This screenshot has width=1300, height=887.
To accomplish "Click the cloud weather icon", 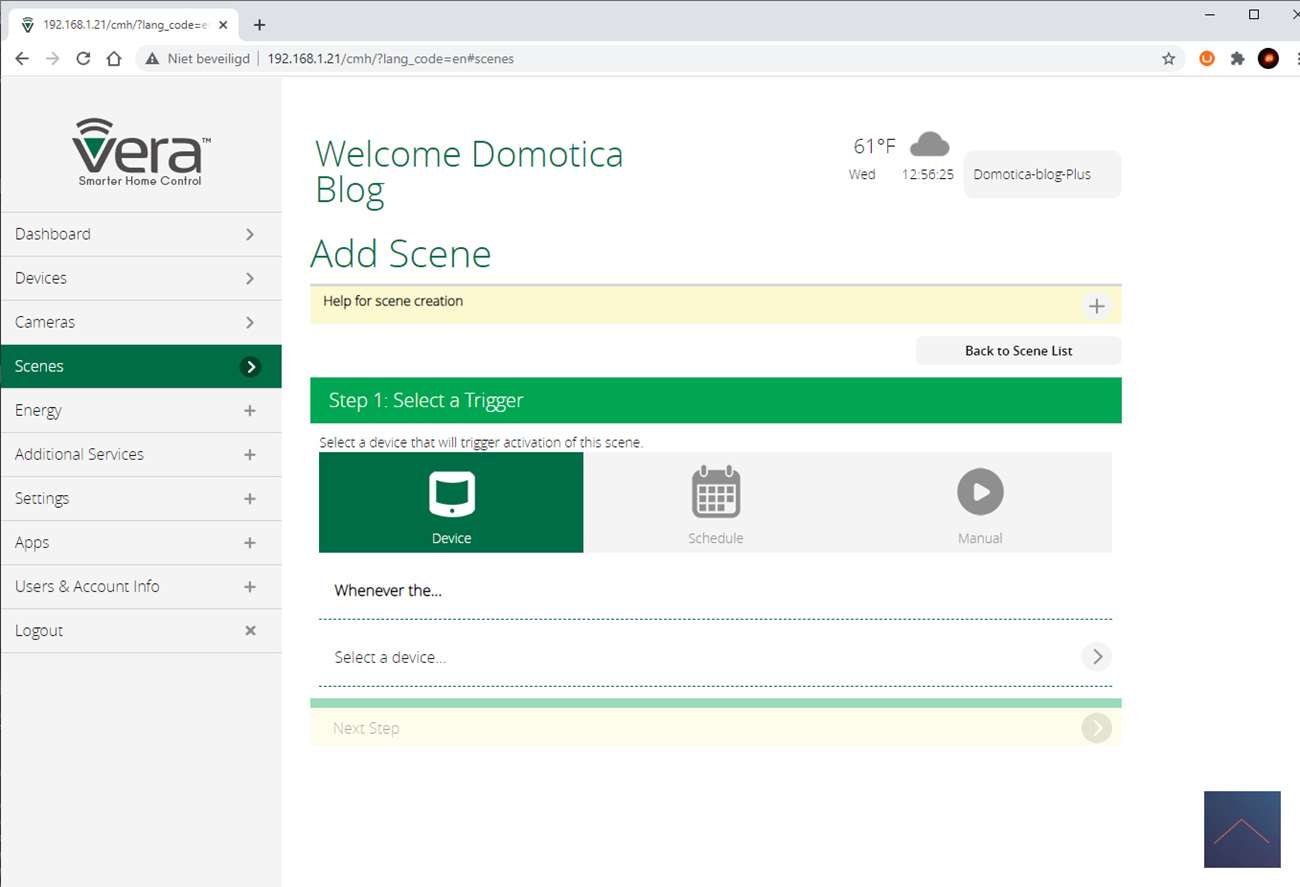I will coord(929,145).
